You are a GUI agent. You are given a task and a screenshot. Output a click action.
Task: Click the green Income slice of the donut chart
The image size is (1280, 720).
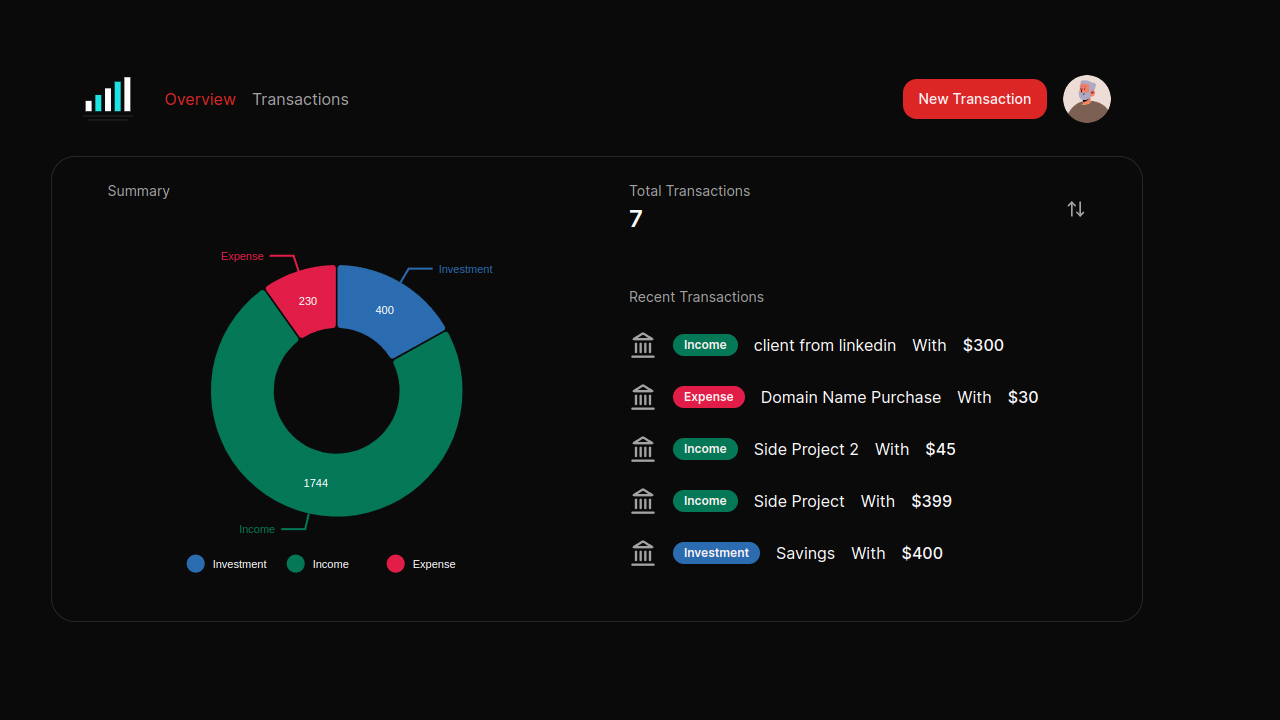(316, 483)
